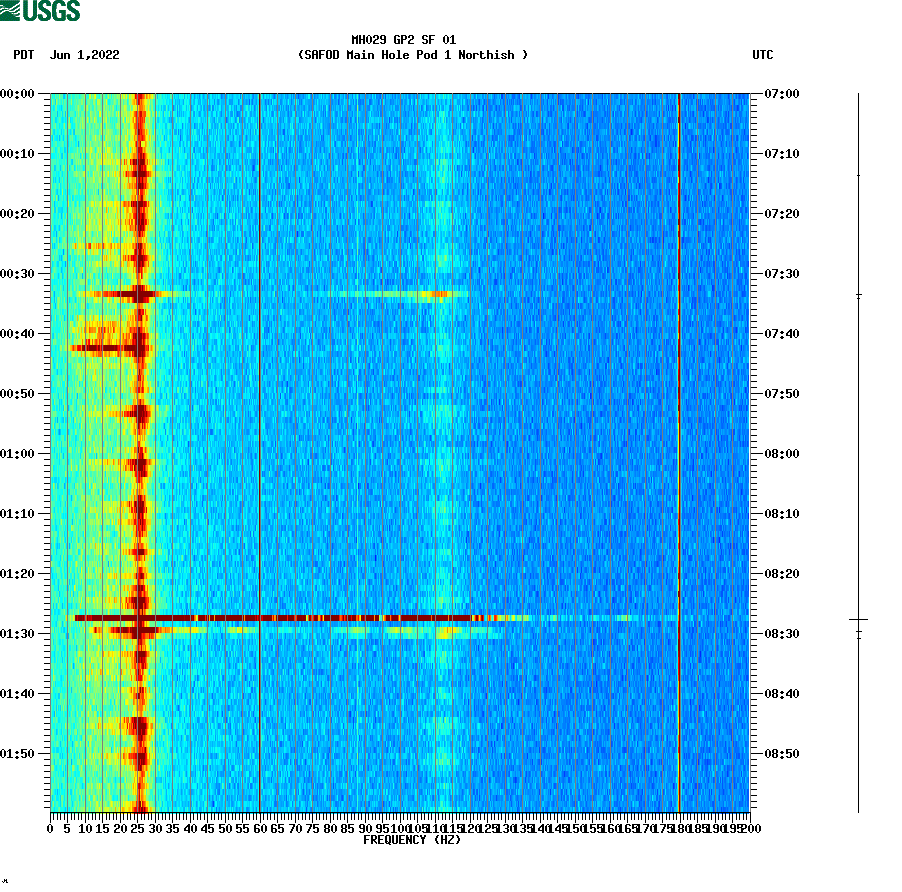Open the FREQUENCY (HZ) axis options
Screen dimensions: 902x892
tap(414, 840)
